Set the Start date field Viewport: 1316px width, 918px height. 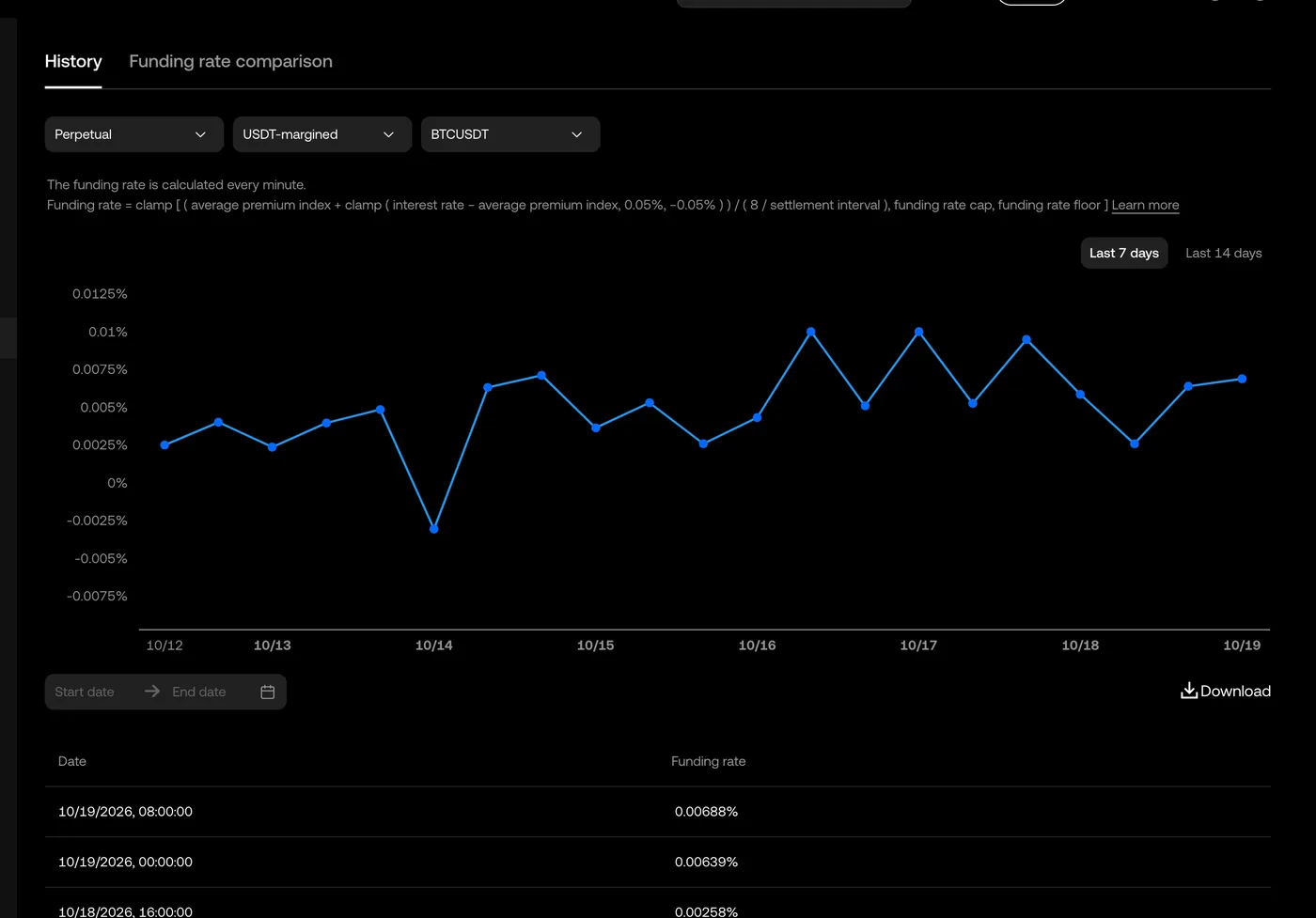pos(85,692)
